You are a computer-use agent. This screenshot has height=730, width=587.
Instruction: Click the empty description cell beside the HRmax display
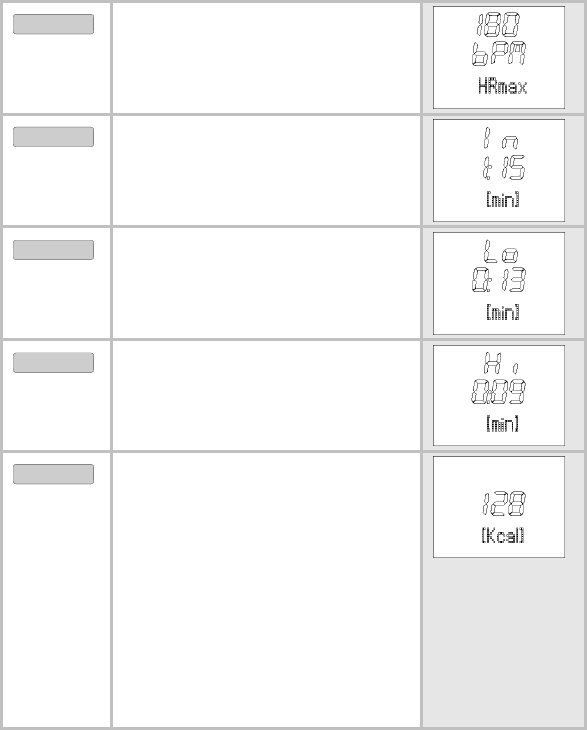pyautogui.click(x=266, y=58)
